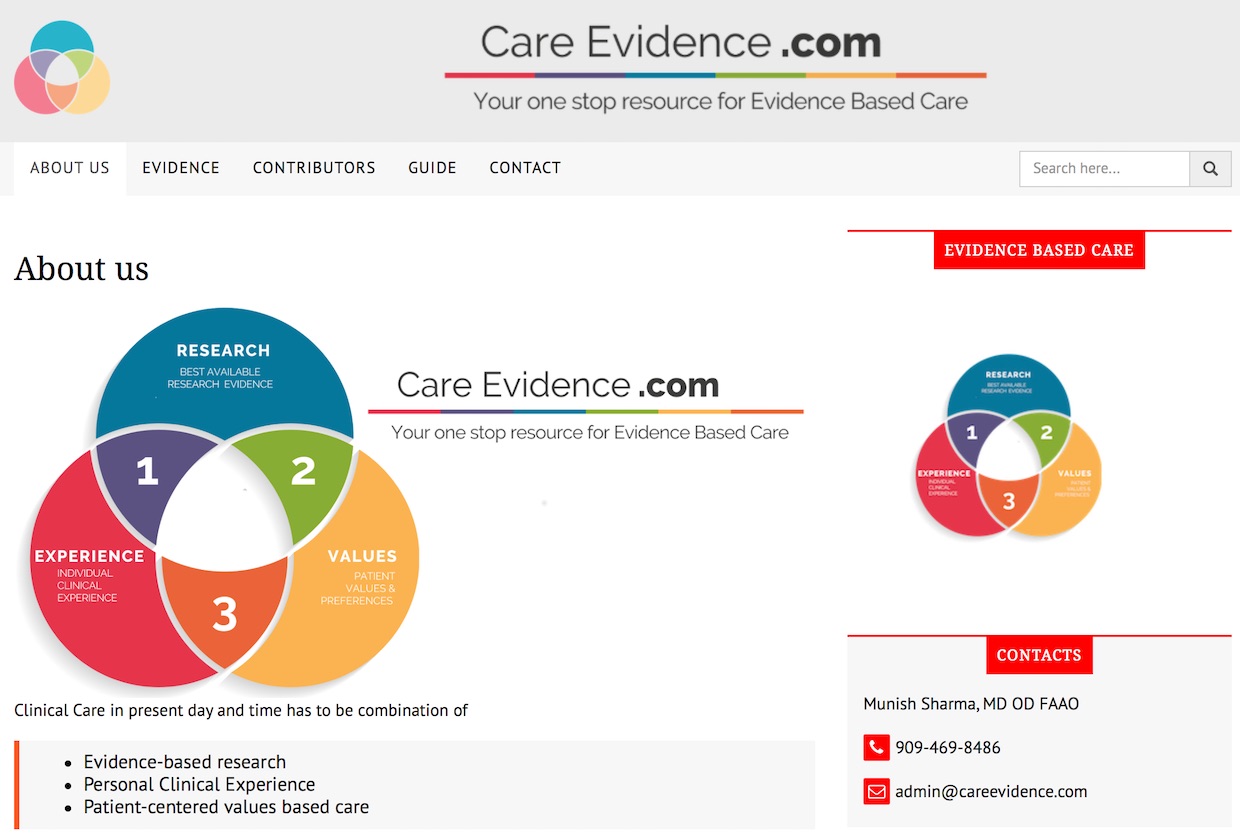This screenshot has width=1240, height=840.
Task: Open the EVIDENCE menu item
Action: tap(181, 168)
